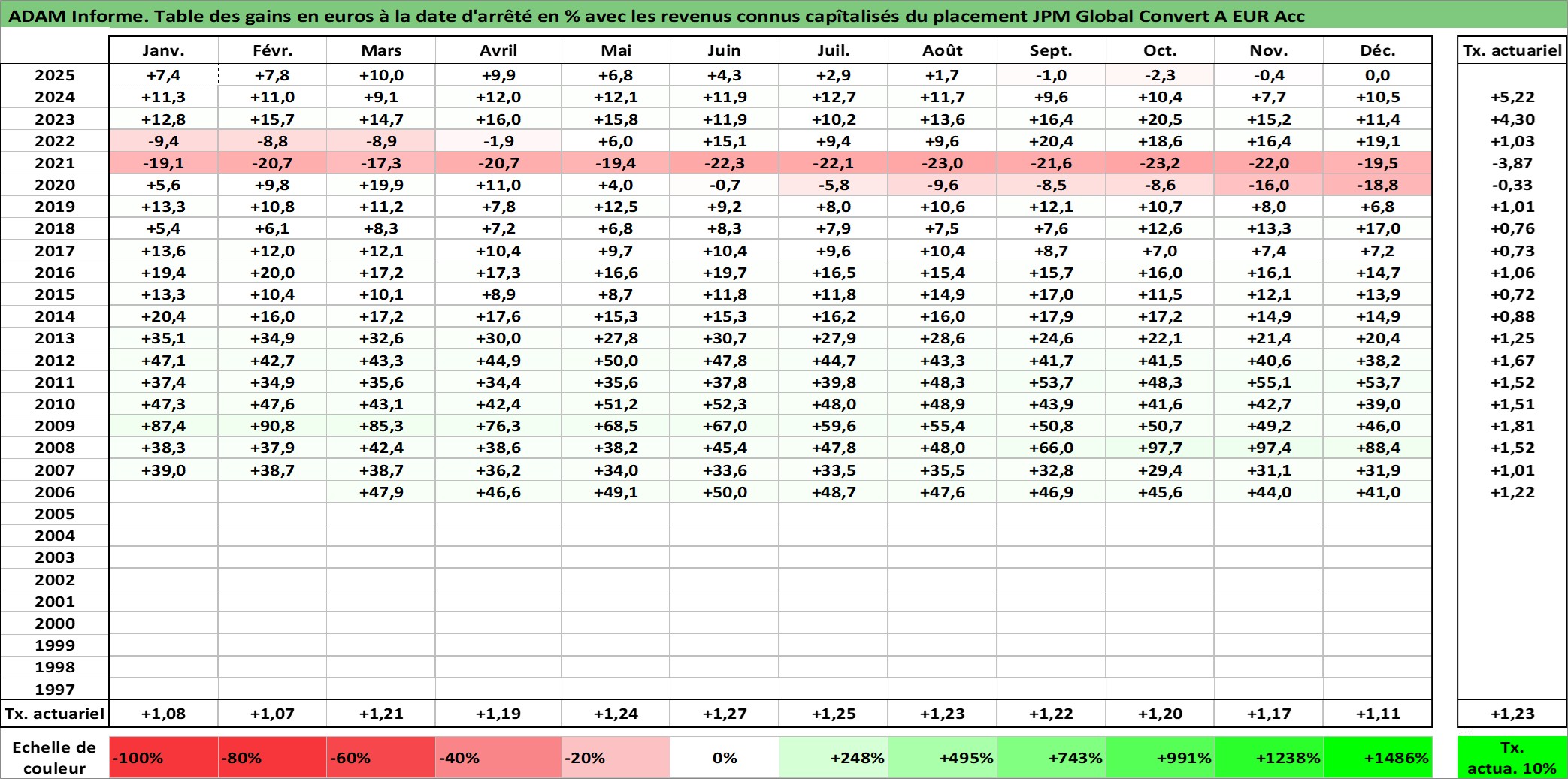
Task: Click the Déc. column header
Action: pos(1377,50)
